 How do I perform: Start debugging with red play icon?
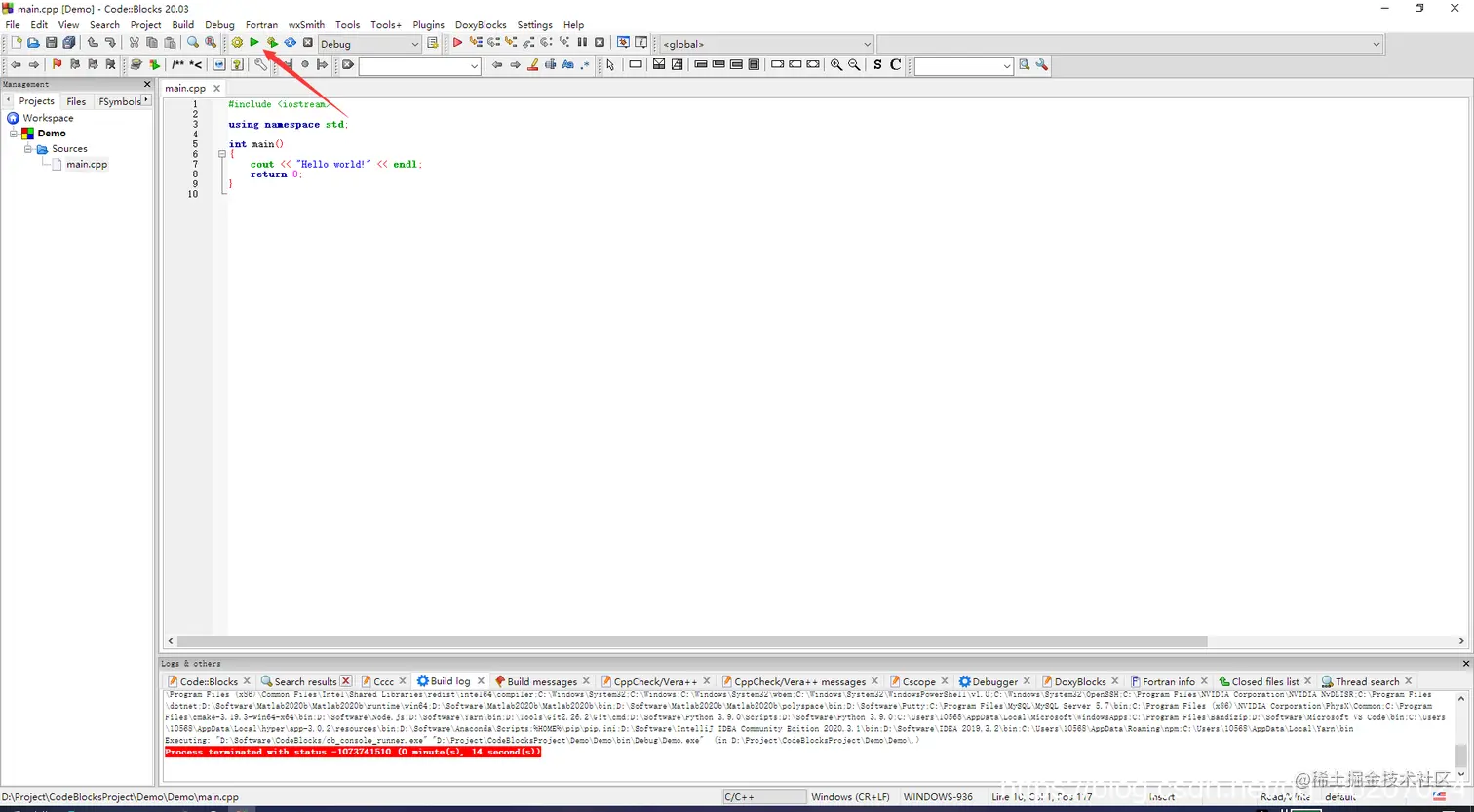pos(457,43)
